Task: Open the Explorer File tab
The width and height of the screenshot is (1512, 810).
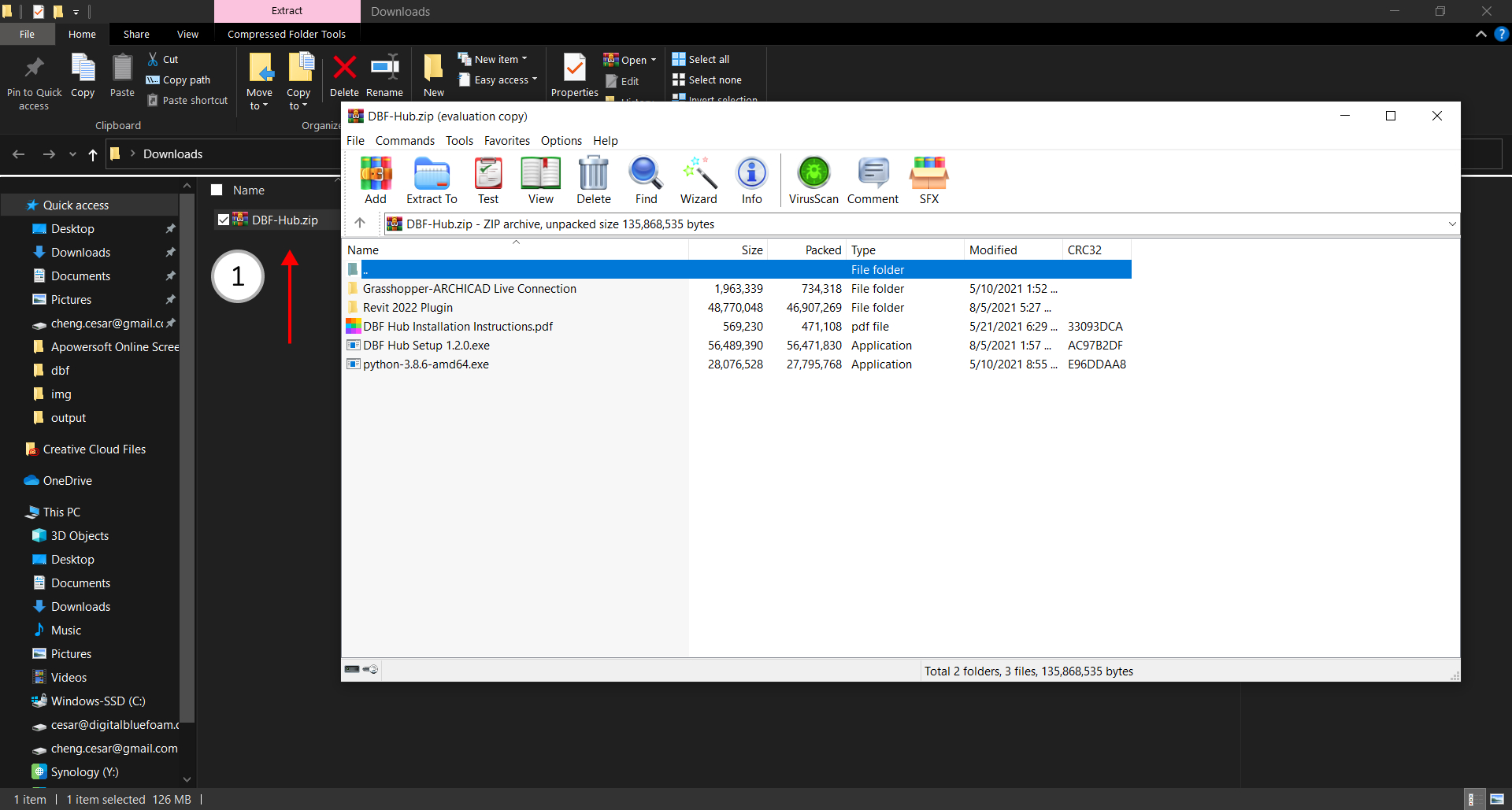Action: point(28,34)
